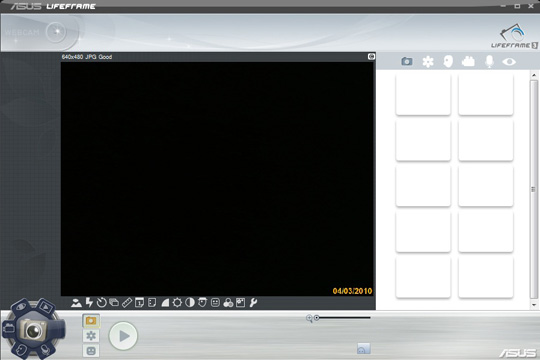Adjust brightness via the sun icon
Screen dimensions: 540x360
(177, 302)
